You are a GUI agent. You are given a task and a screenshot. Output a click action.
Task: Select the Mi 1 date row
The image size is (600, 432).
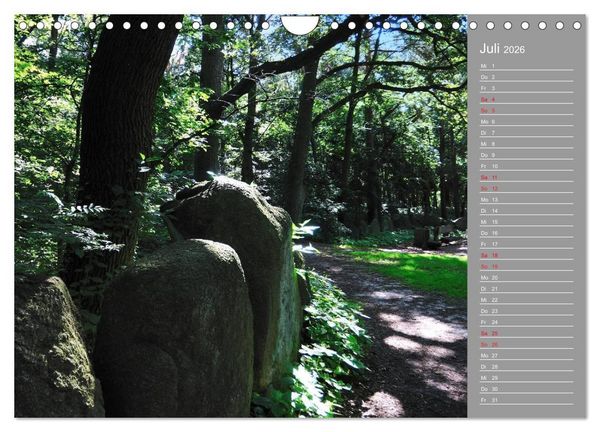527,66
